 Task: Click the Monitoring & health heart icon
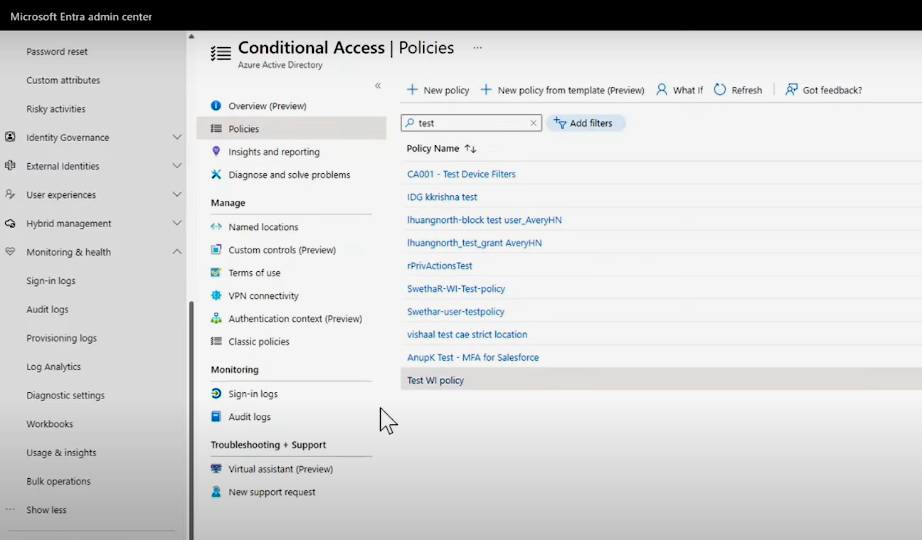pos(10,251)
